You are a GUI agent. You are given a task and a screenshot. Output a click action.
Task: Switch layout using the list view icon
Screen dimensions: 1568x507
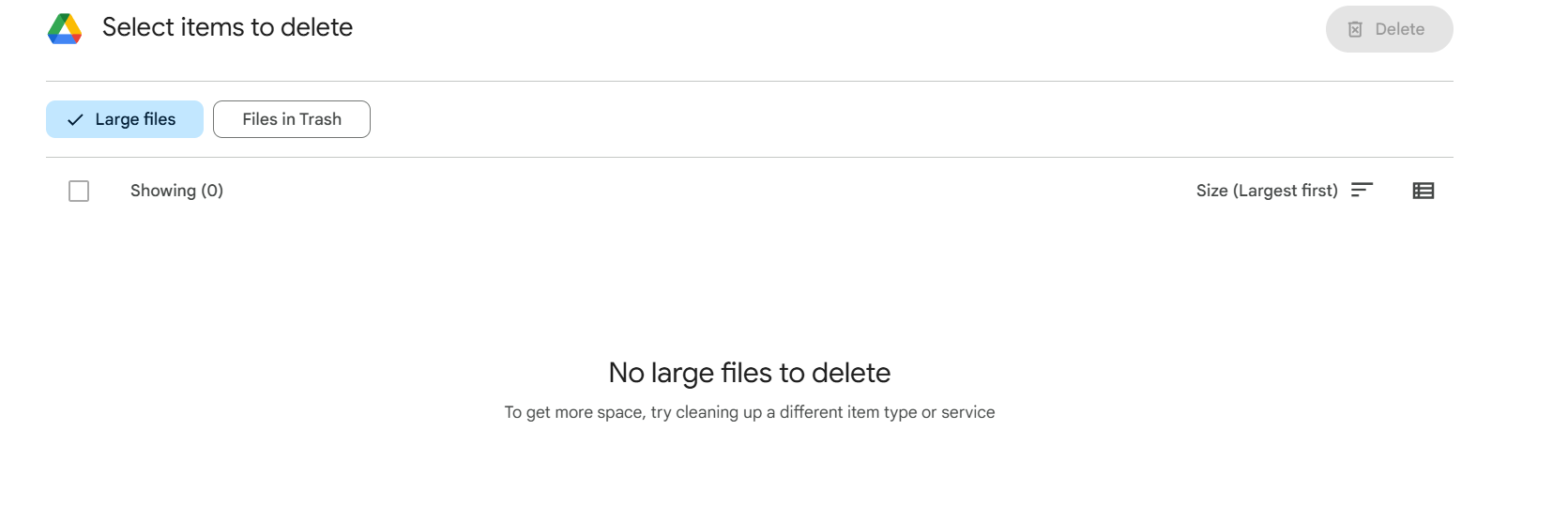click(x=1423, y=191)
